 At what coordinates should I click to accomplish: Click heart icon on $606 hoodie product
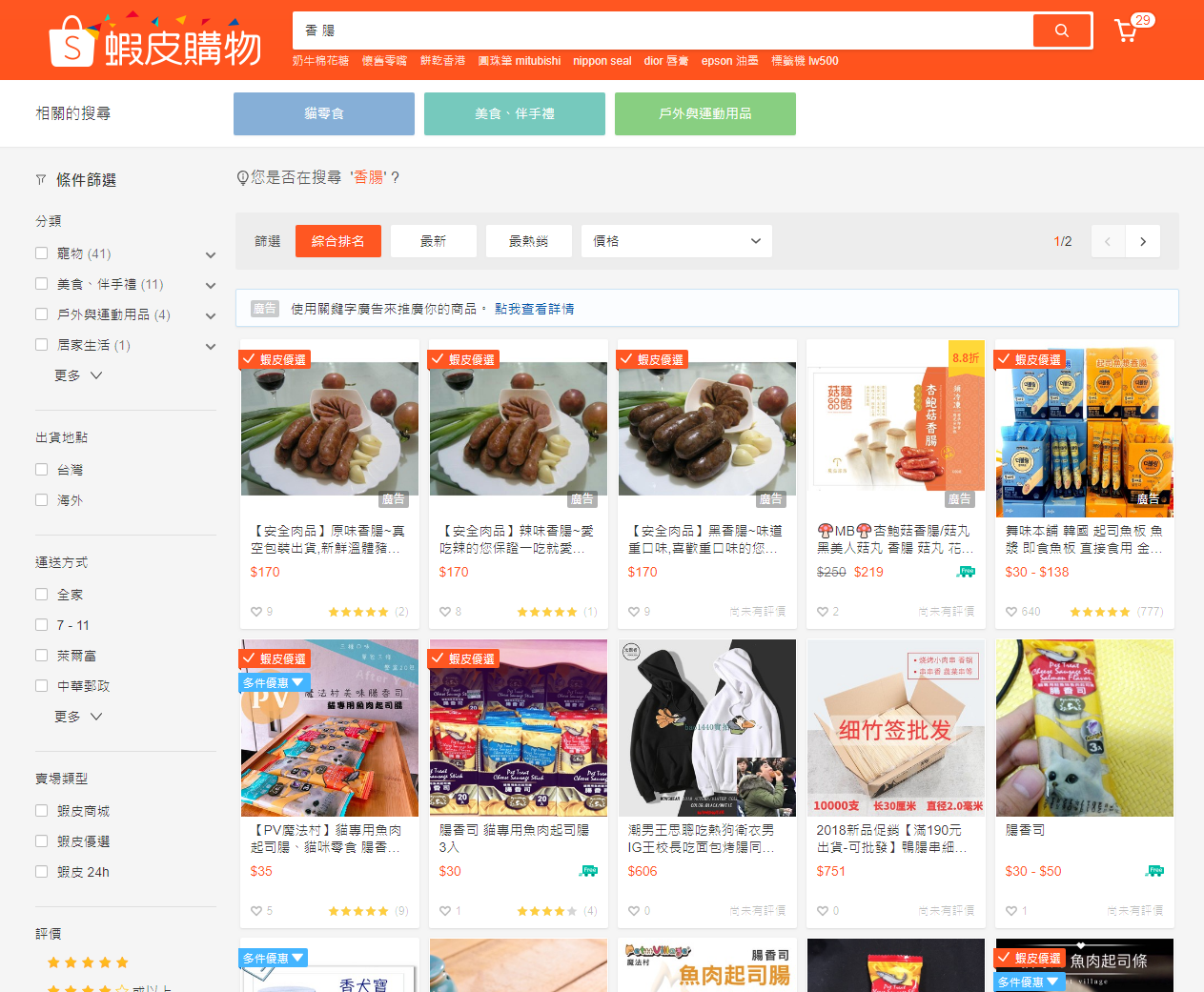[x=633, y=911]
